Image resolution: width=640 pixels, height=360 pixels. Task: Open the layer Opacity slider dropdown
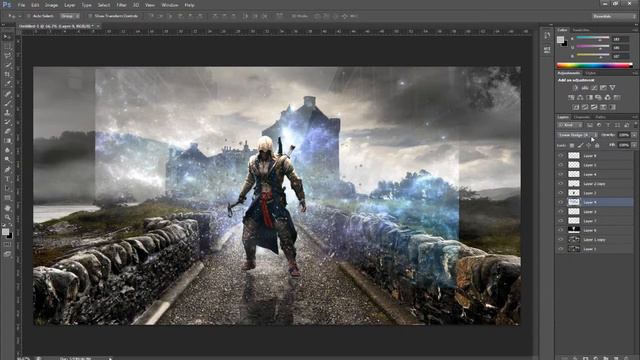634,135
